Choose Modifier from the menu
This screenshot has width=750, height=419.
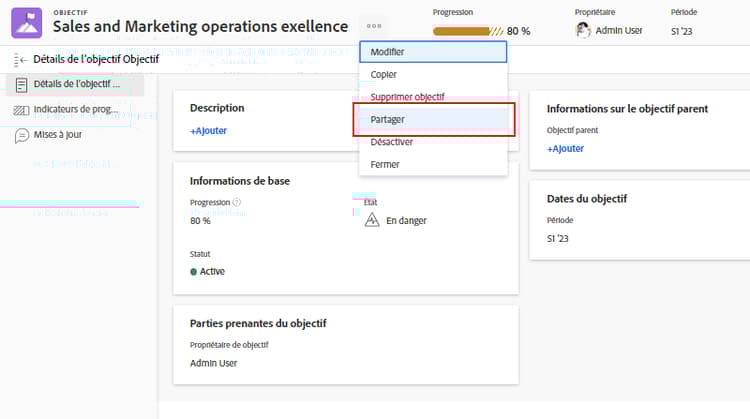(x=433, y=52)
